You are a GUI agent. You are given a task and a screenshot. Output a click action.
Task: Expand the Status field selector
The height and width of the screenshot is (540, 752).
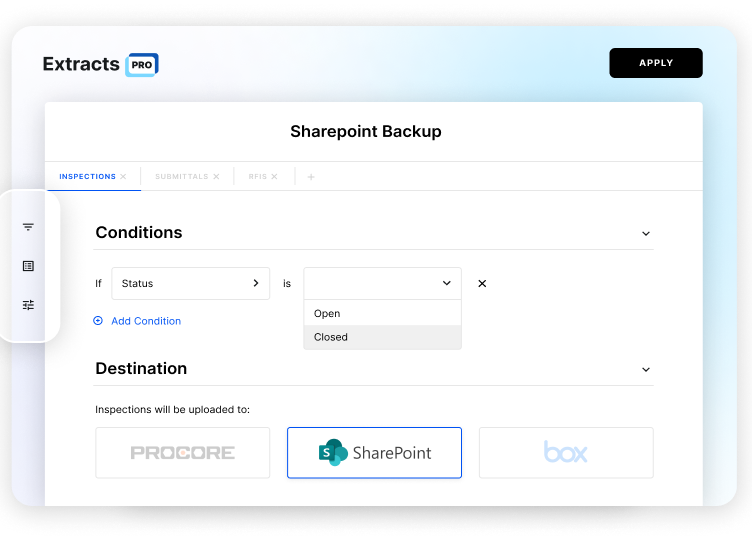(x=190, y=284)
